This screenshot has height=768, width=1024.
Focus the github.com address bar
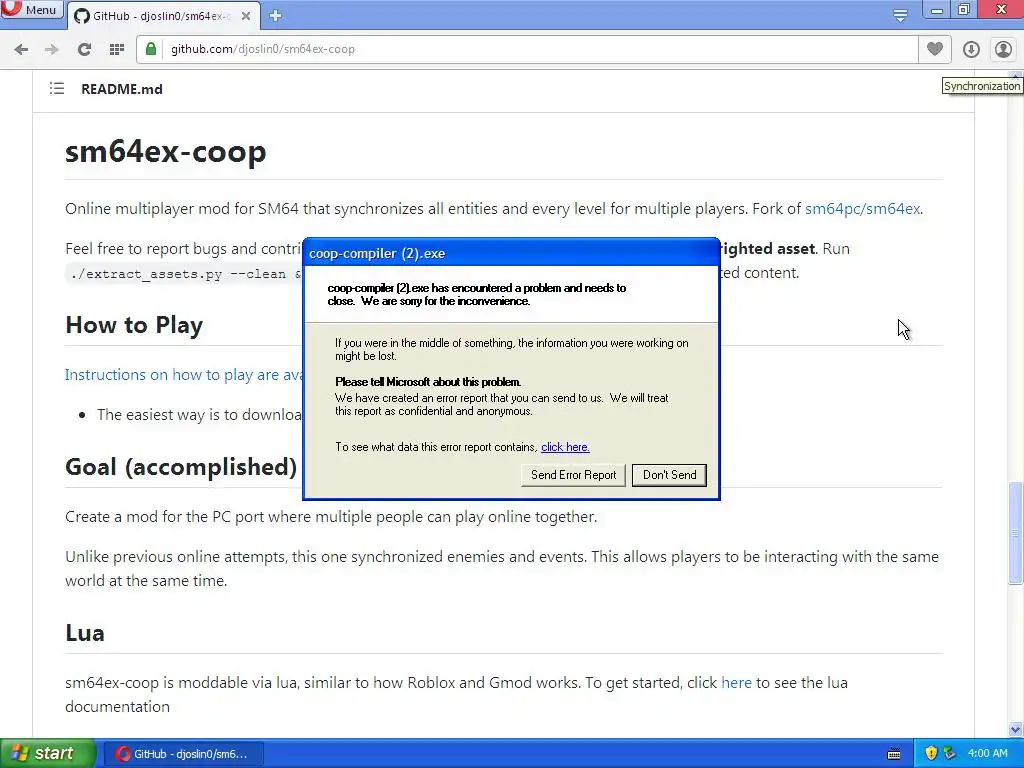(x=526, y=49)
